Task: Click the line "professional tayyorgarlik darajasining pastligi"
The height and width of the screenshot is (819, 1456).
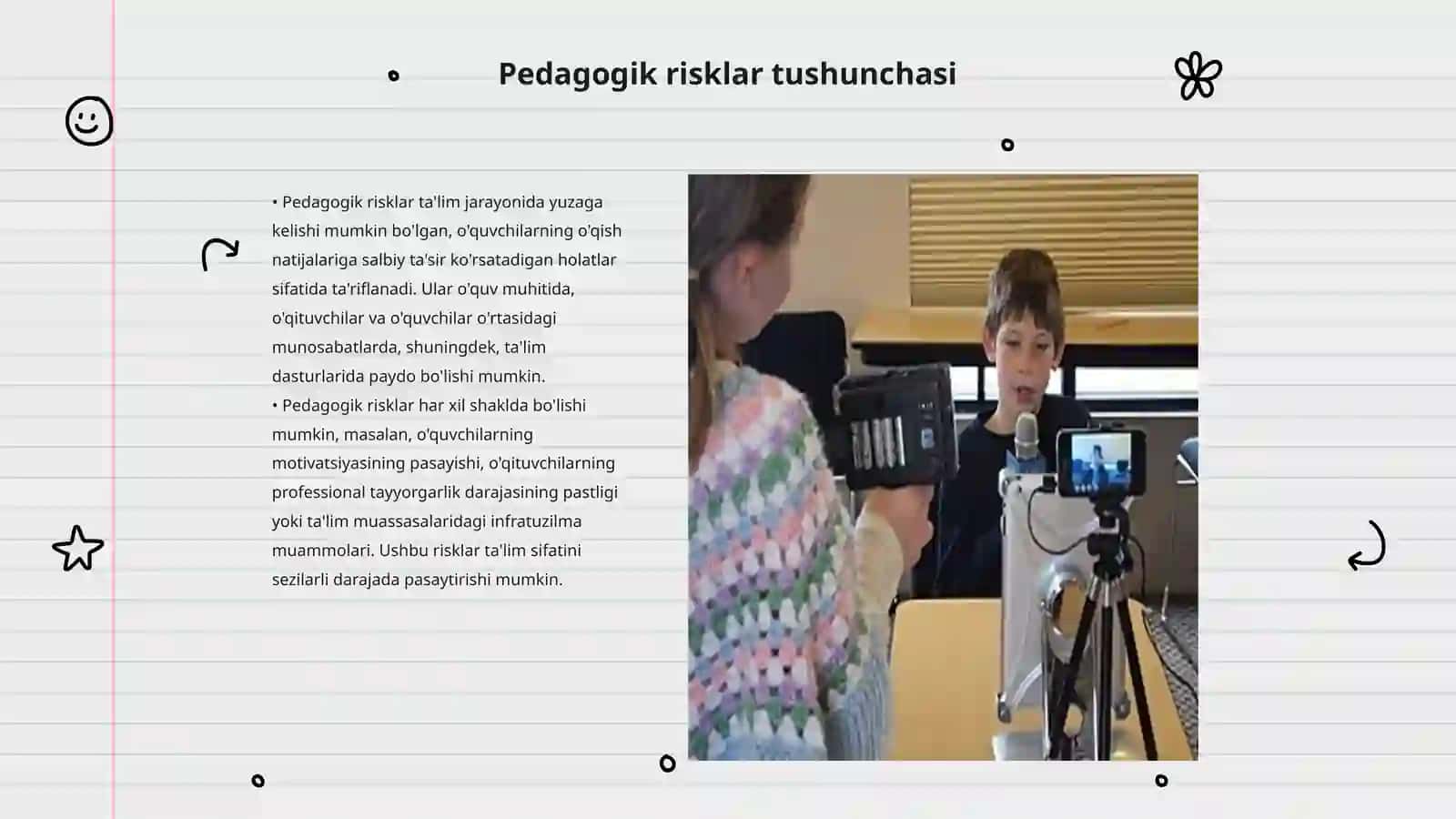Action: tap(445, 492)
